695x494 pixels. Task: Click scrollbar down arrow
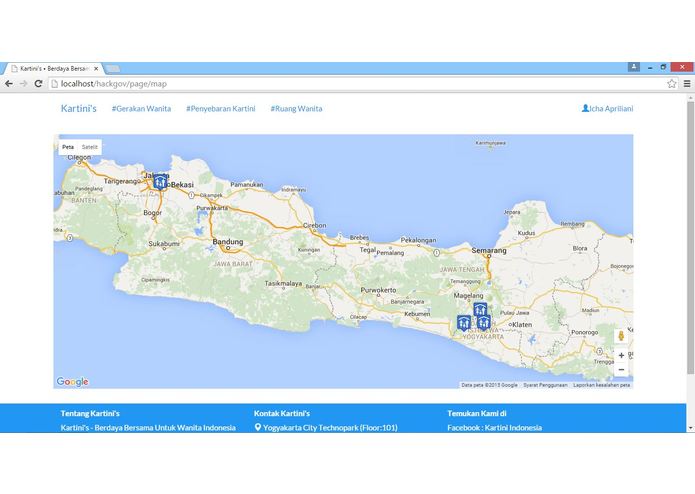click(690, 428)
